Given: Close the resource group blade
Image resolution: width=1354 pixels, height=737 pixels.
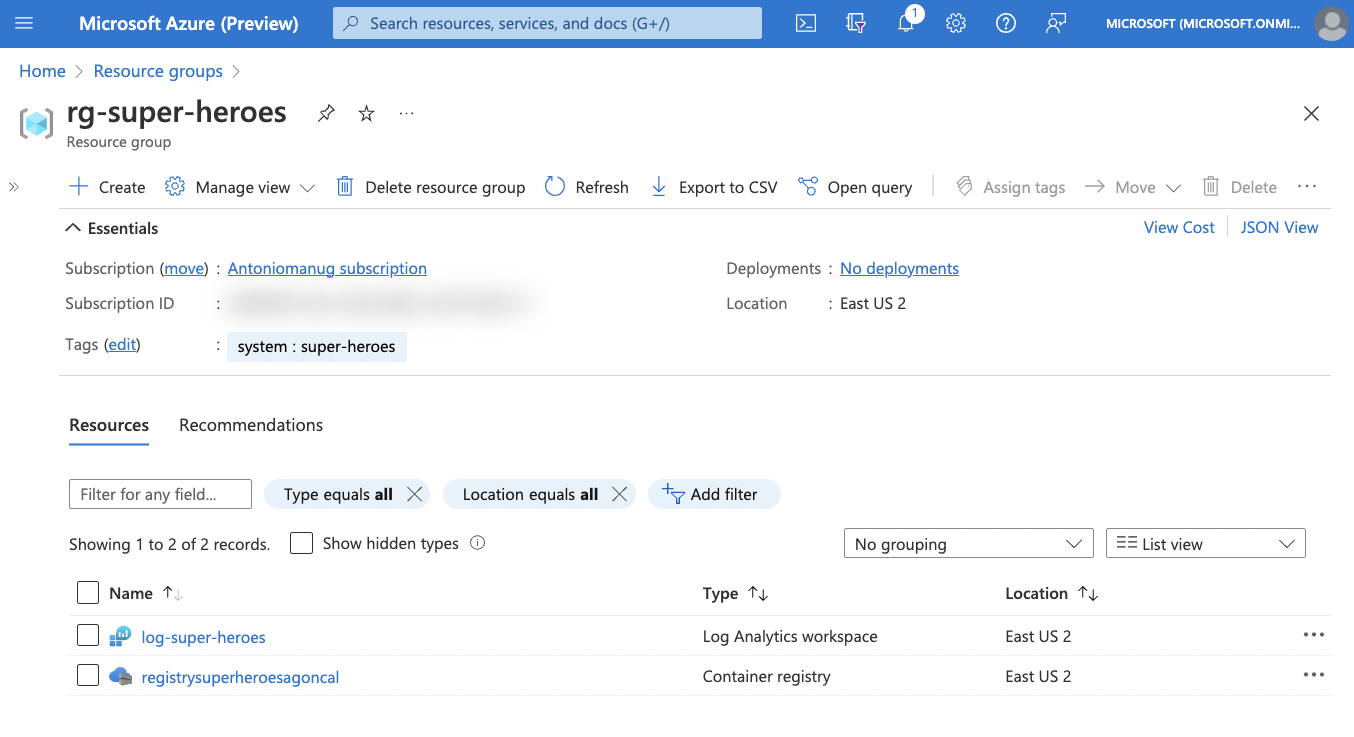Looking at the screenshot, I should click(x=1312, y=114).
